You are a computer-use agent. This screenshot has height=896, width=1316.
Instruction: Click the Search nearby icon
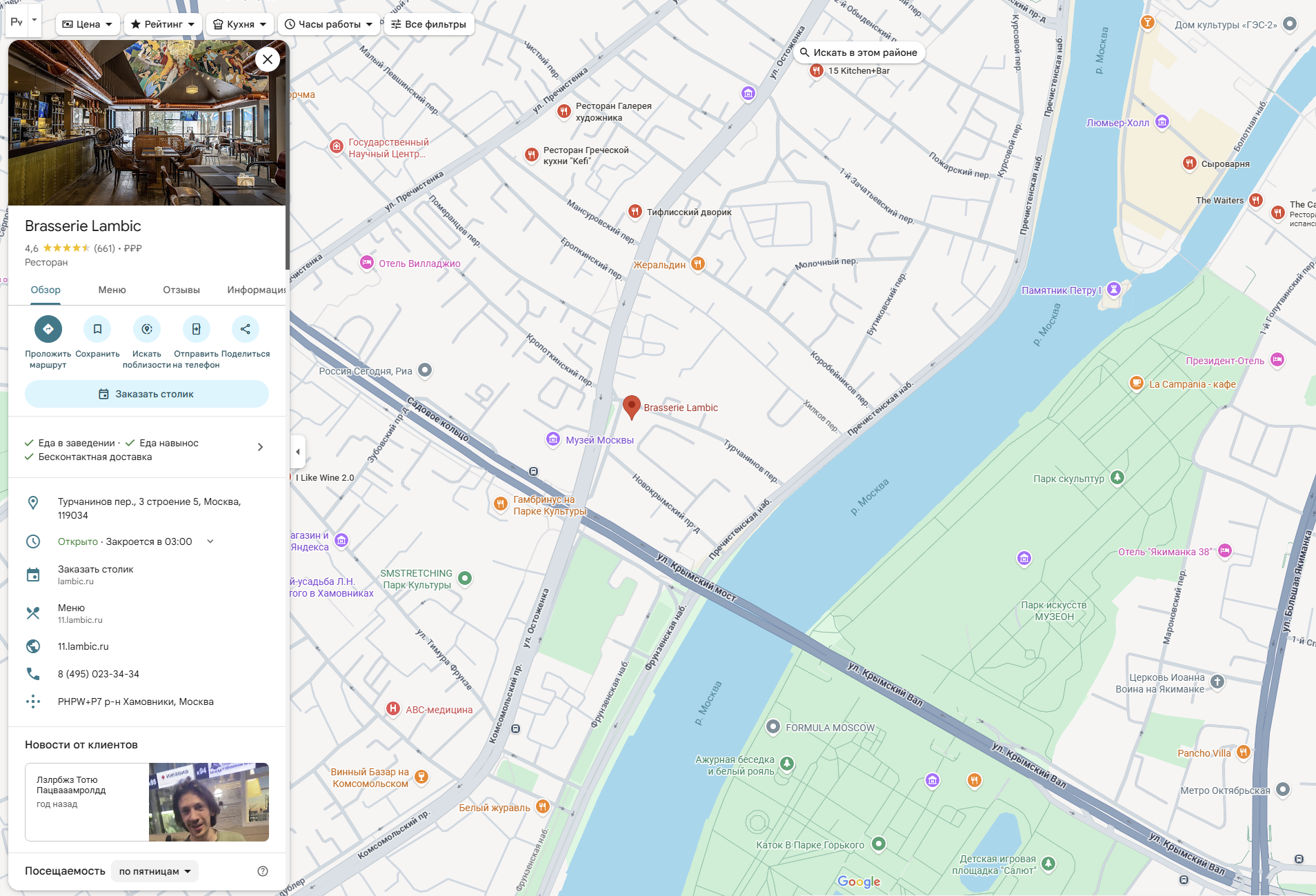(x=147, y=329)
